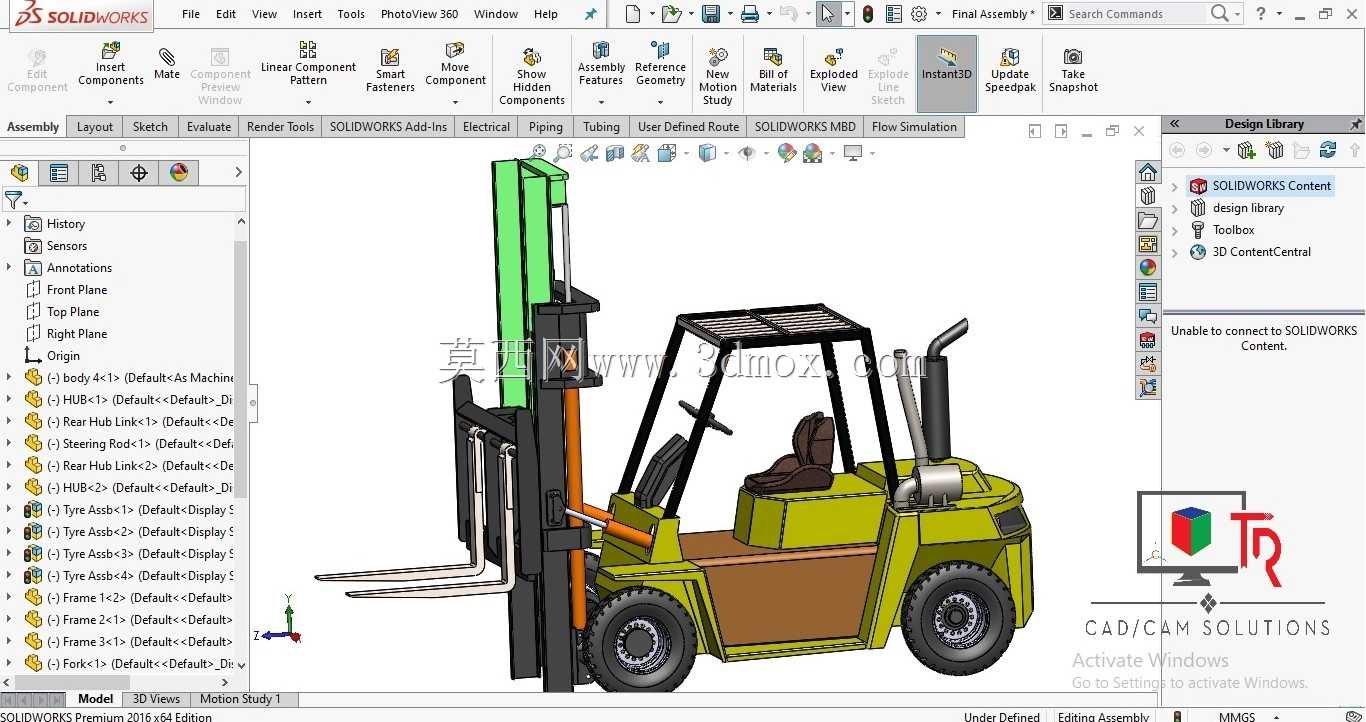Click the MMGS unit system status entry
The image size is (1366, 722).
click(1237, 716)
